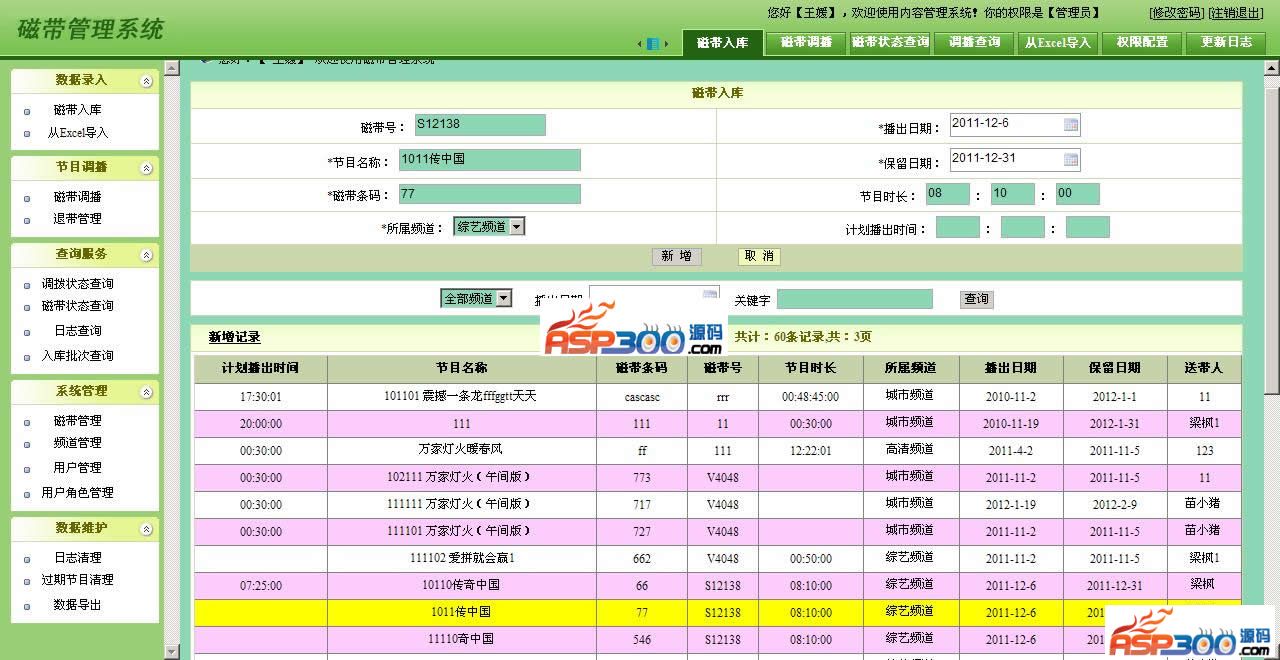This screenshot has width=1280, height=660.
Task: Open calendar icon in the search date field
Action: pos(710,294)
